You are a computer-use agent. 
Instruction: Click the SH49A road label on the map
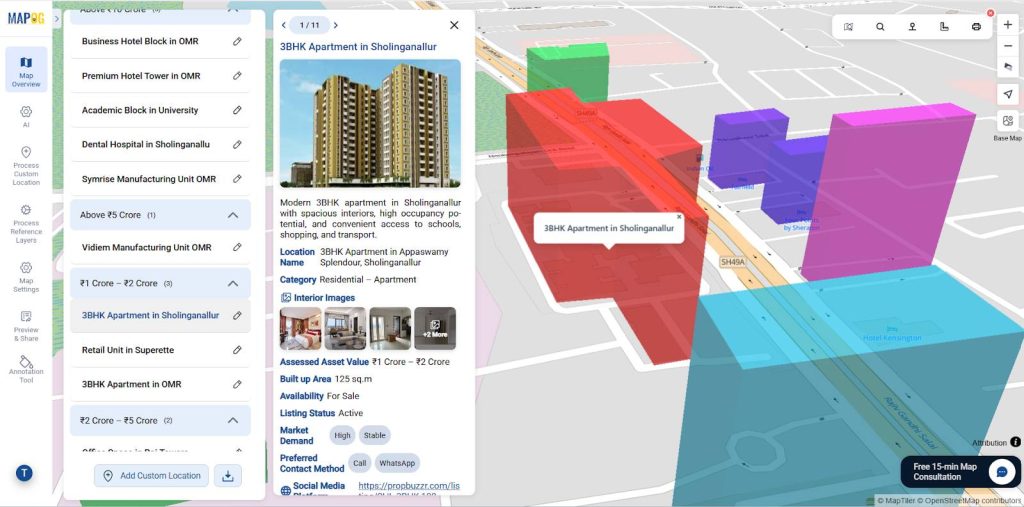[x=733, y=262]
